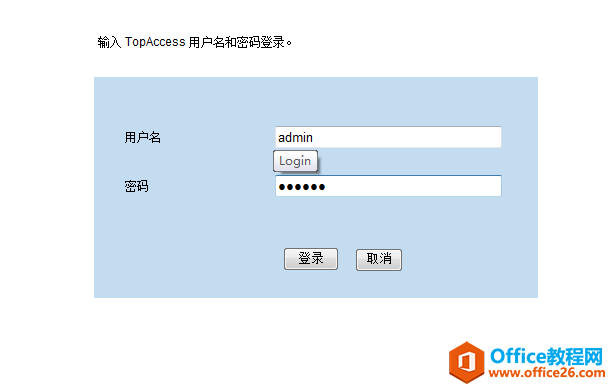Click the white door symbol inside Office logo

[x=466, y=362]
